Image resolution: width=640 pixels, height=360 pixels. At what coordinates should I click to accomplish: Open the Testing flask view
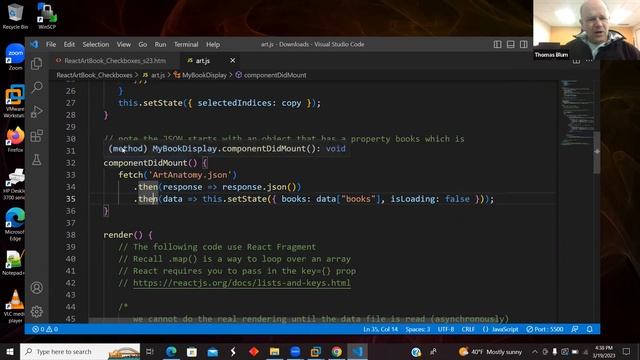[x=37, y=160]
